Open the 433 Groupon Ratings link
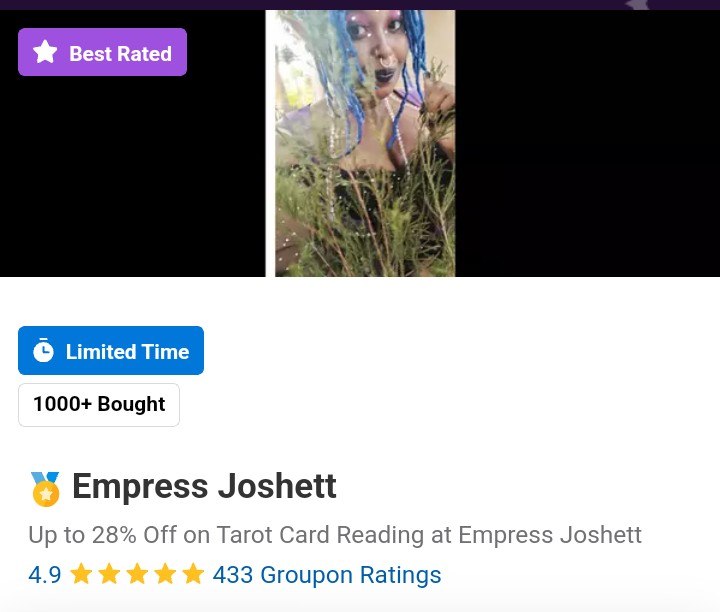Screen dimensions: 720x612 326,575
